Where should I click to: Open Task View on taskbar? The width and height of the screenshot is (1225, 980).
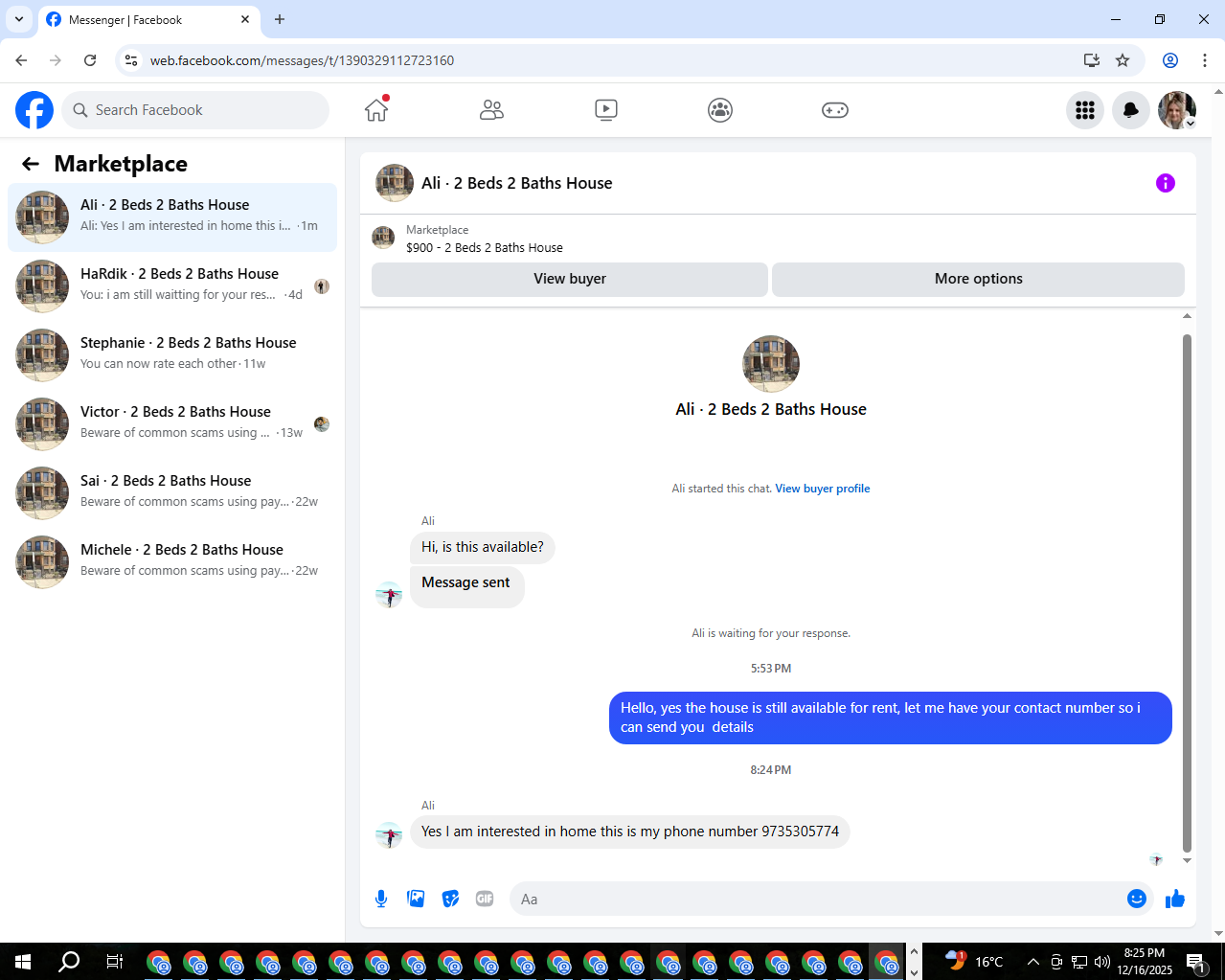pyautogui.click(x=115, y=961)
